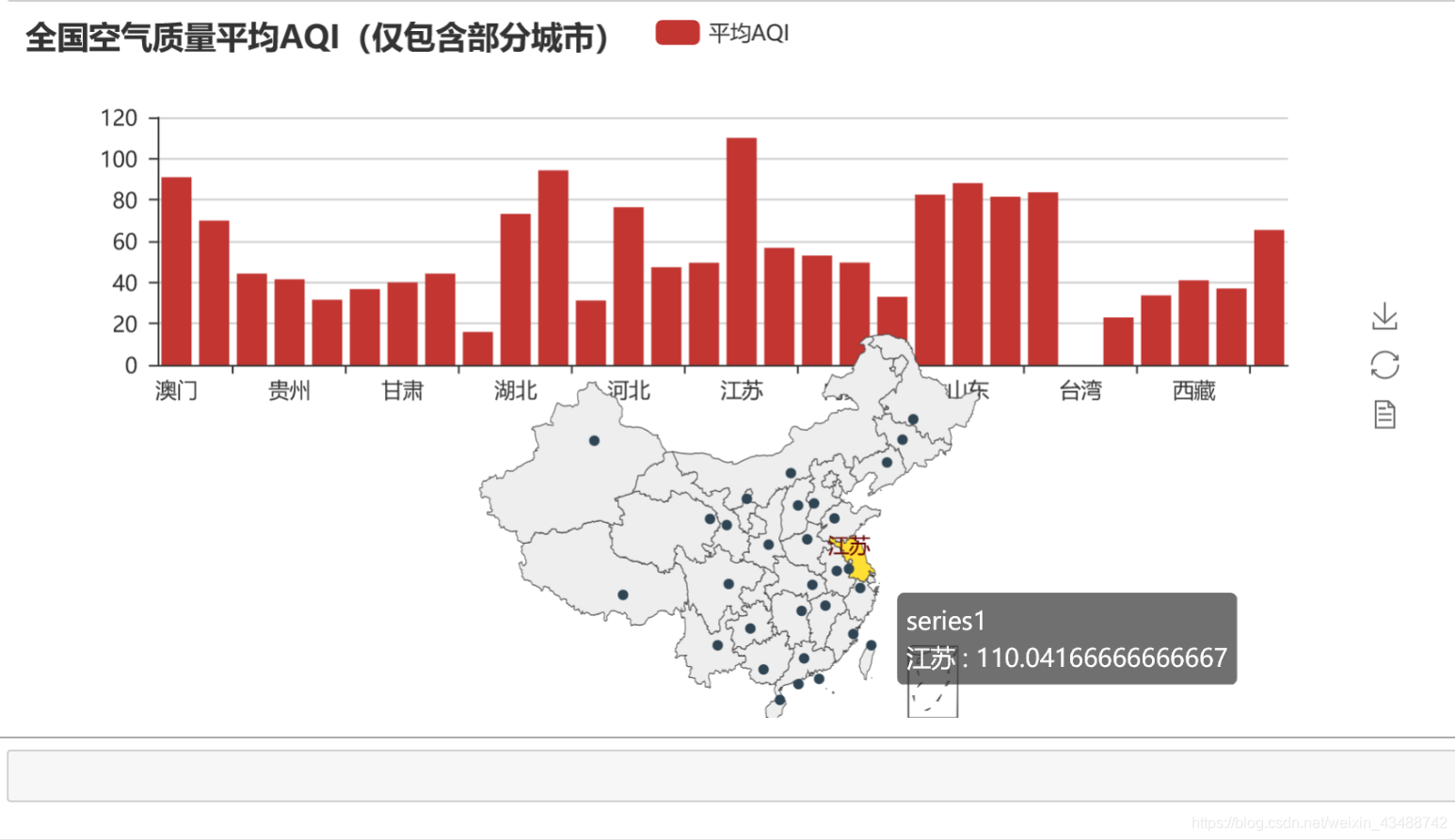1456x840 pixels.
Task: Click the 江苏 axis label
Action: point(741,390)
